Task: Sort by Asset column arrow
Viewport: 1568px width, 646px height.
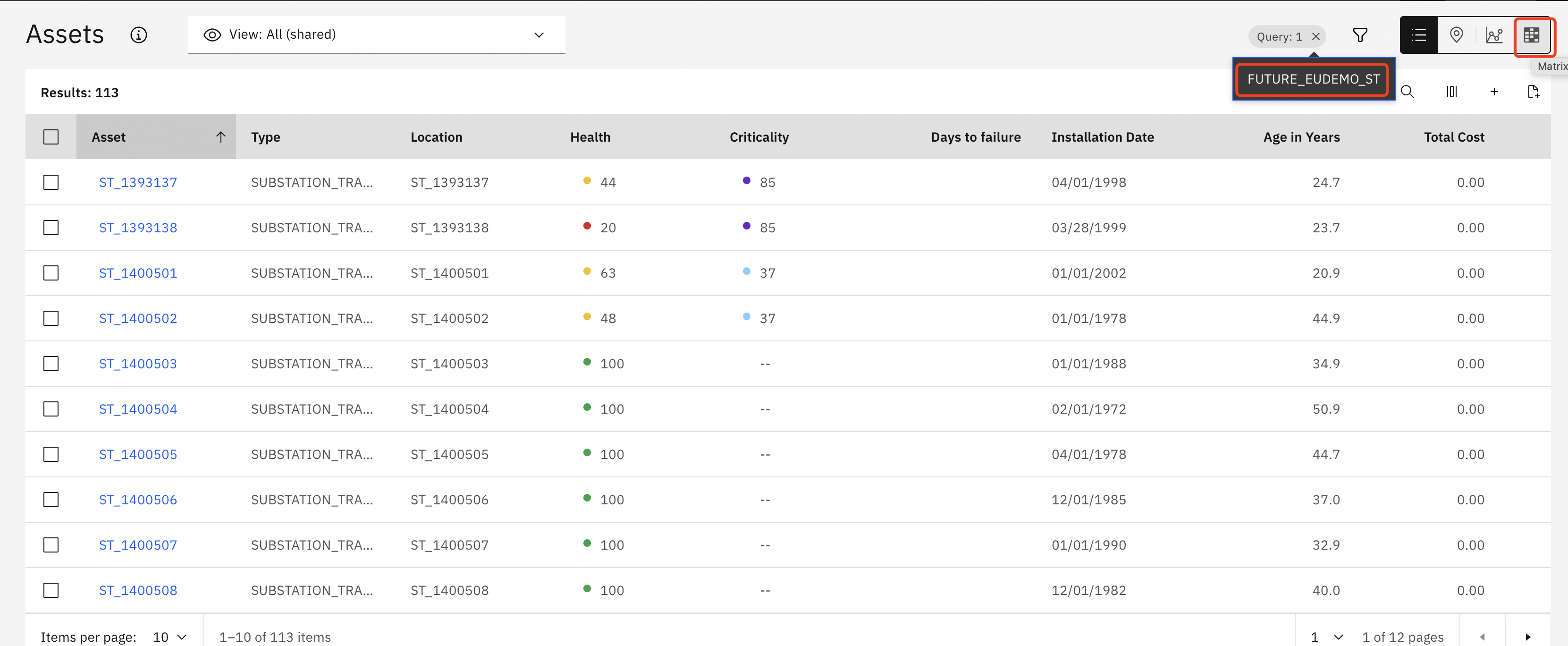Action: 220,137
